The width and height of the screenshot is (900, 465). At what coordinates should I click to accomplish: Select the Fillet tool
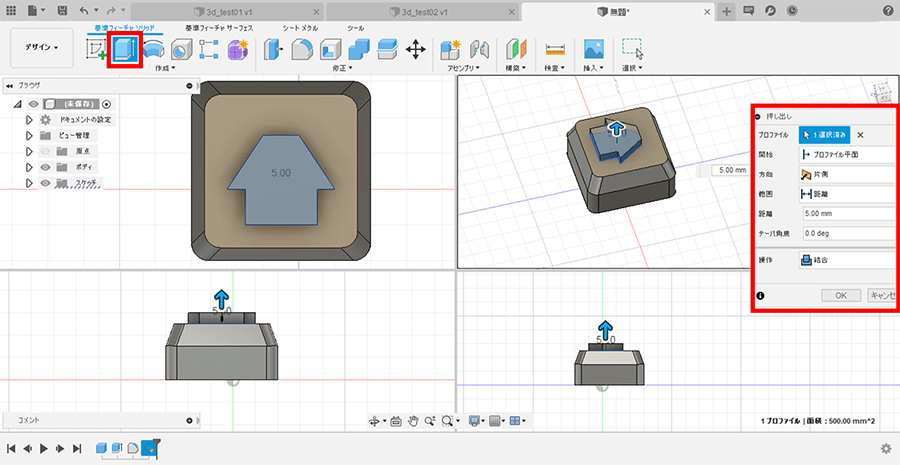point(301,50)
